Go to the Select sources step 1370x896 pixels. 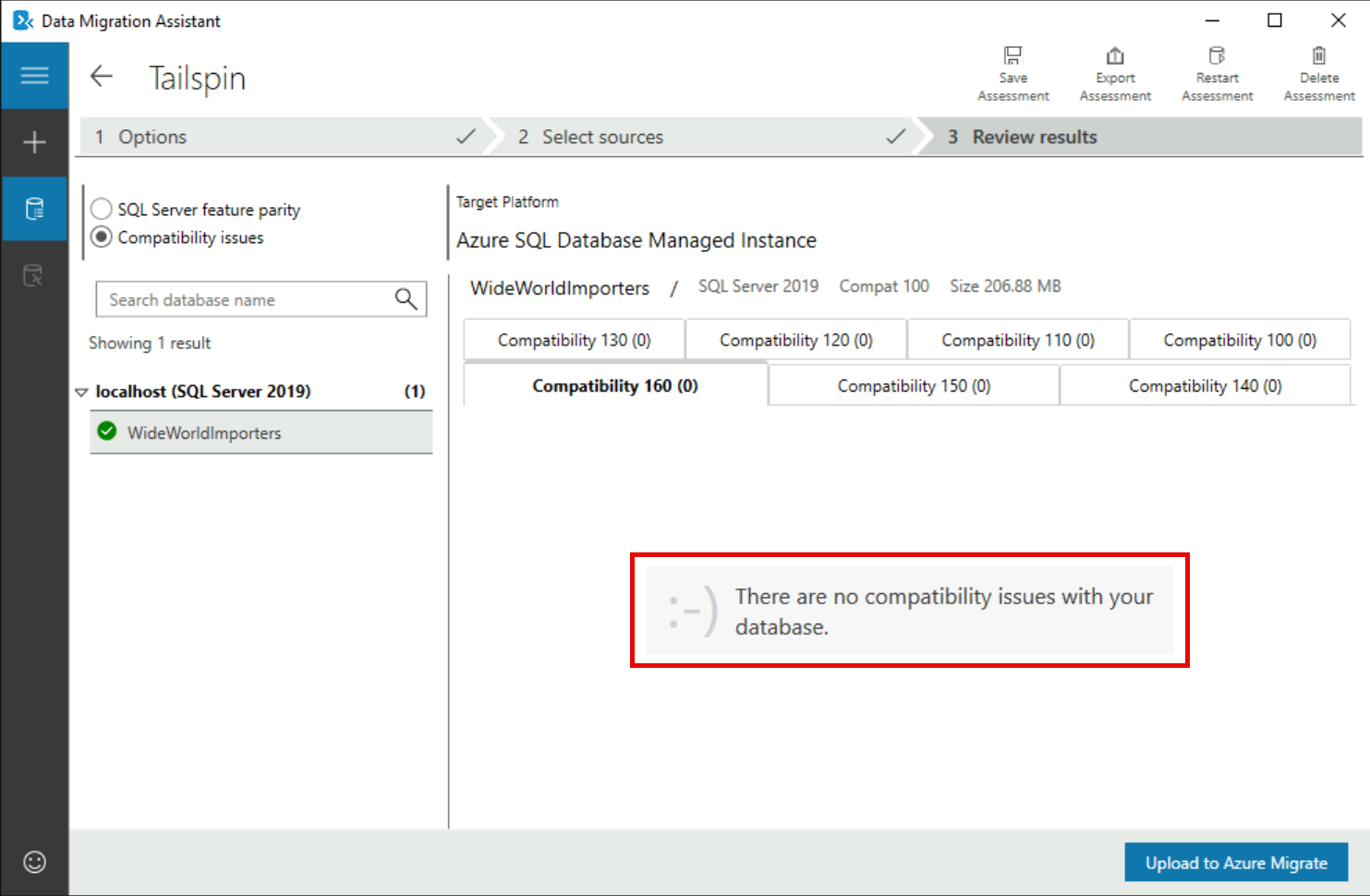tap(602, 137)
